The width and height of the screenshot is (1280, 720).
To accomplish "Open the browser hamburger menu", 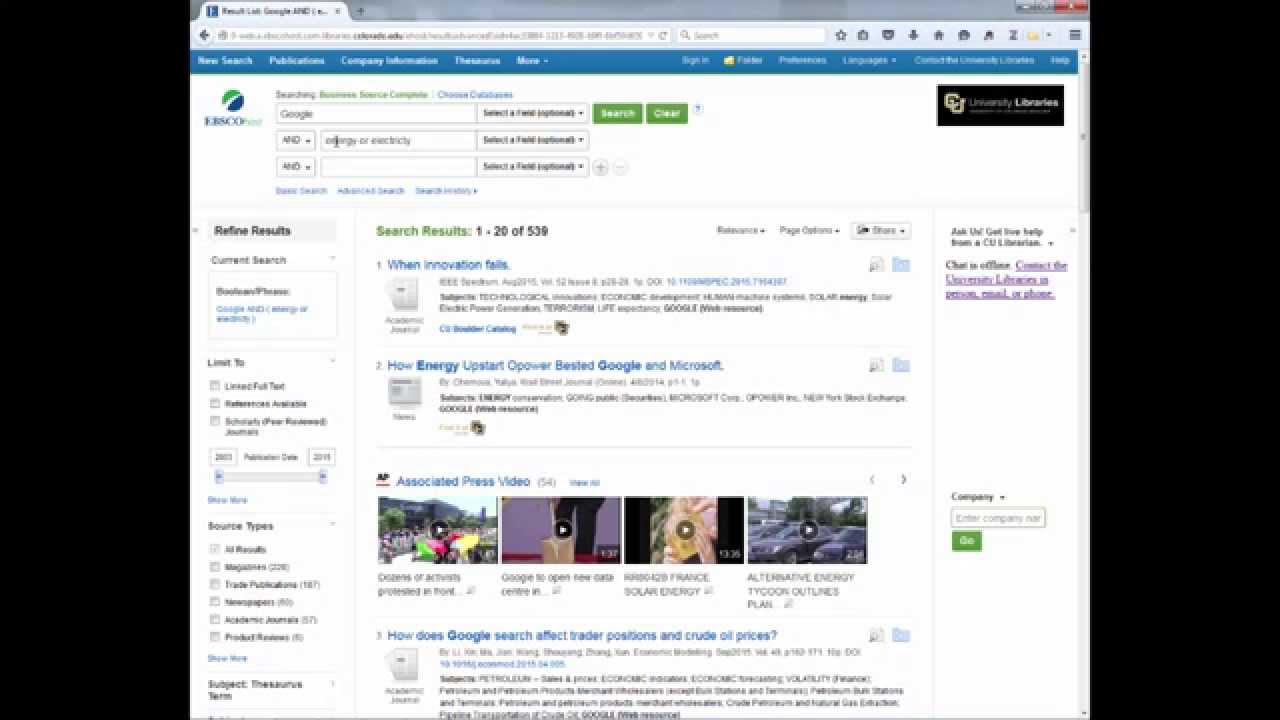I will (1075, 35).
